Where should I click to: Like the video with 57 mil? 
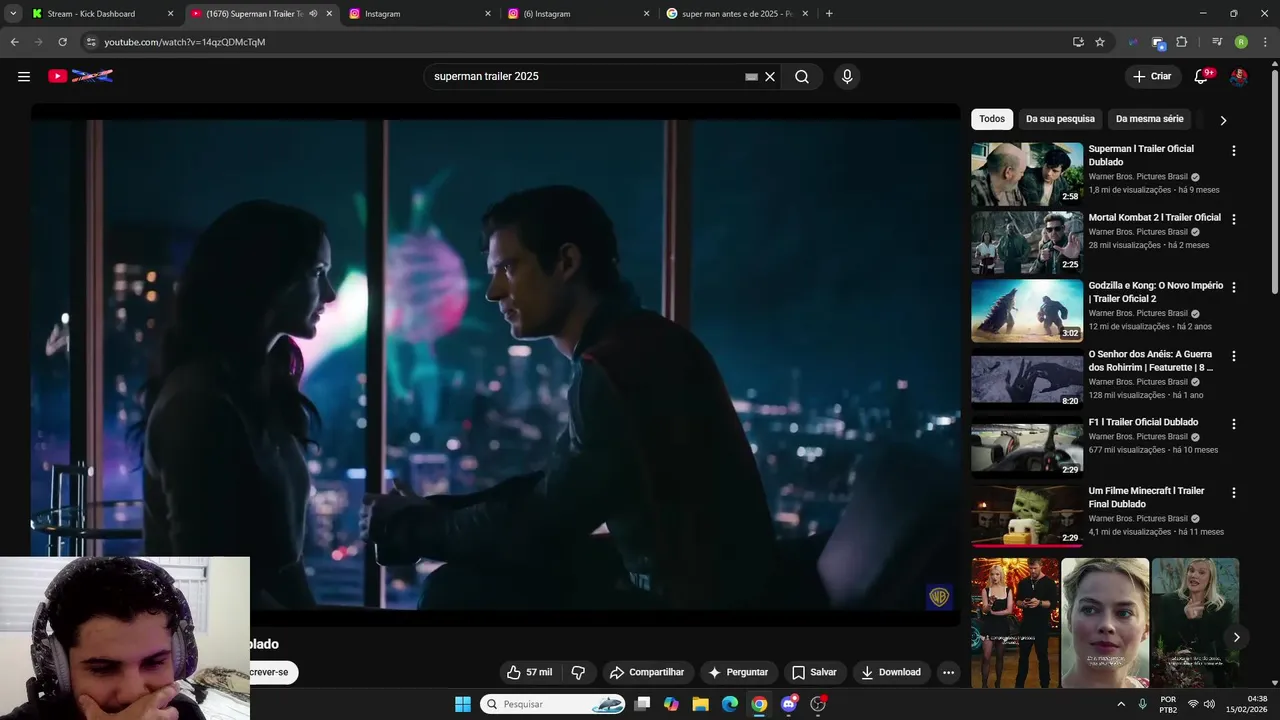[529, 672]
